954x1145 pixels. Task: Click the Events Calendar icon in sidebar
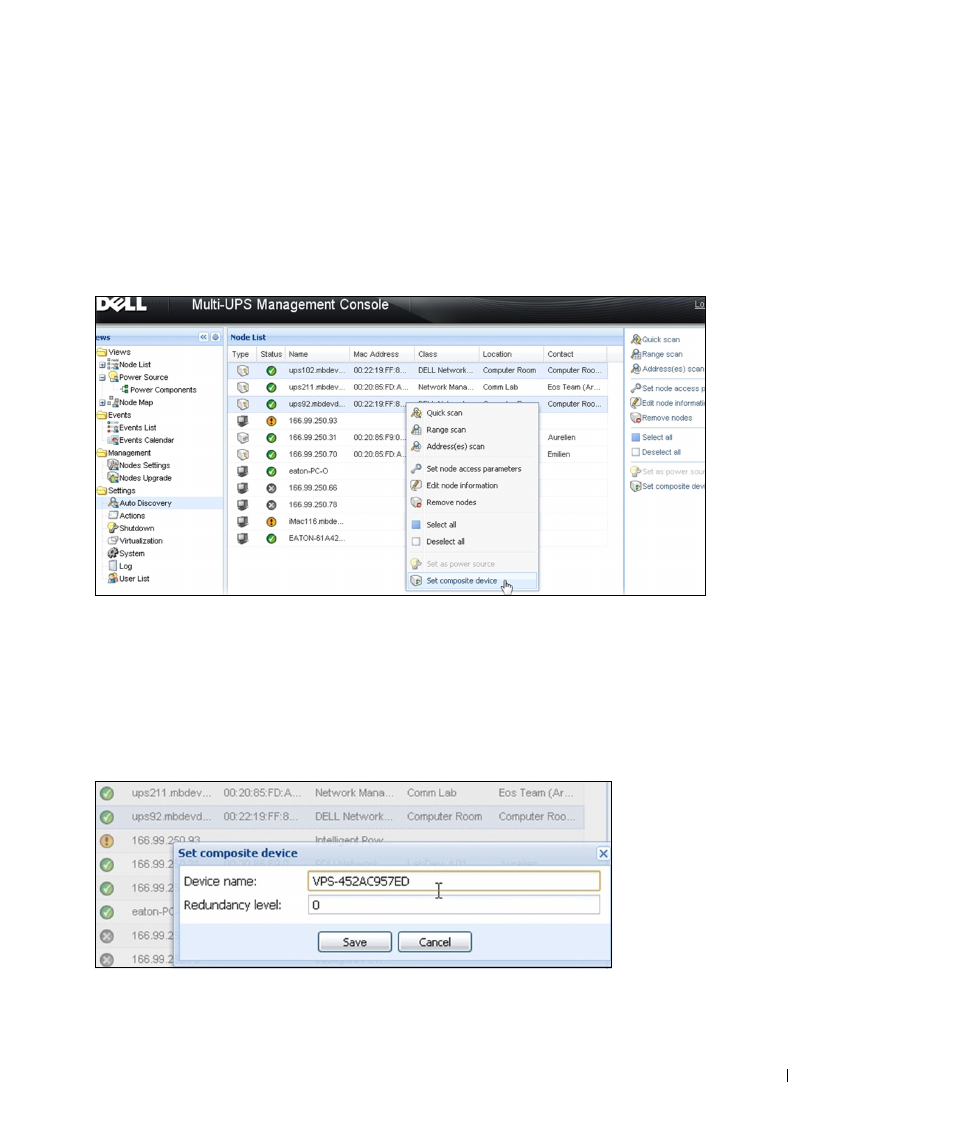[113, 440]
